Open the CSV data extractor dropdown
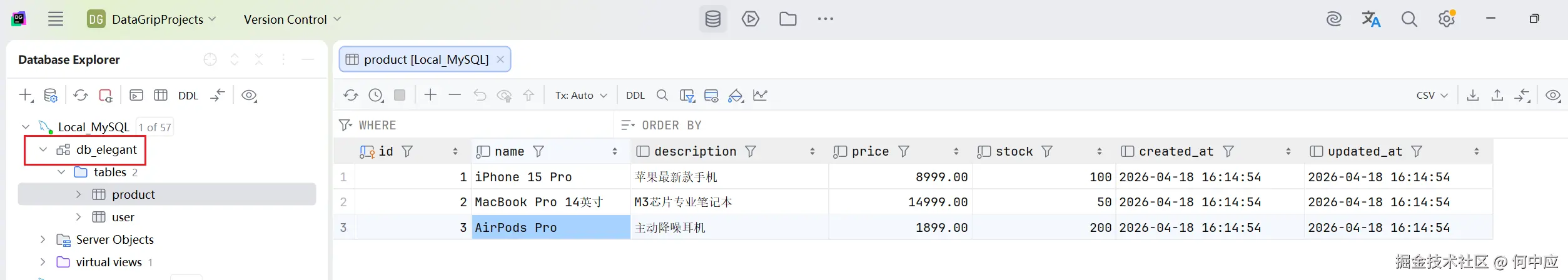 coord(1432,96)
